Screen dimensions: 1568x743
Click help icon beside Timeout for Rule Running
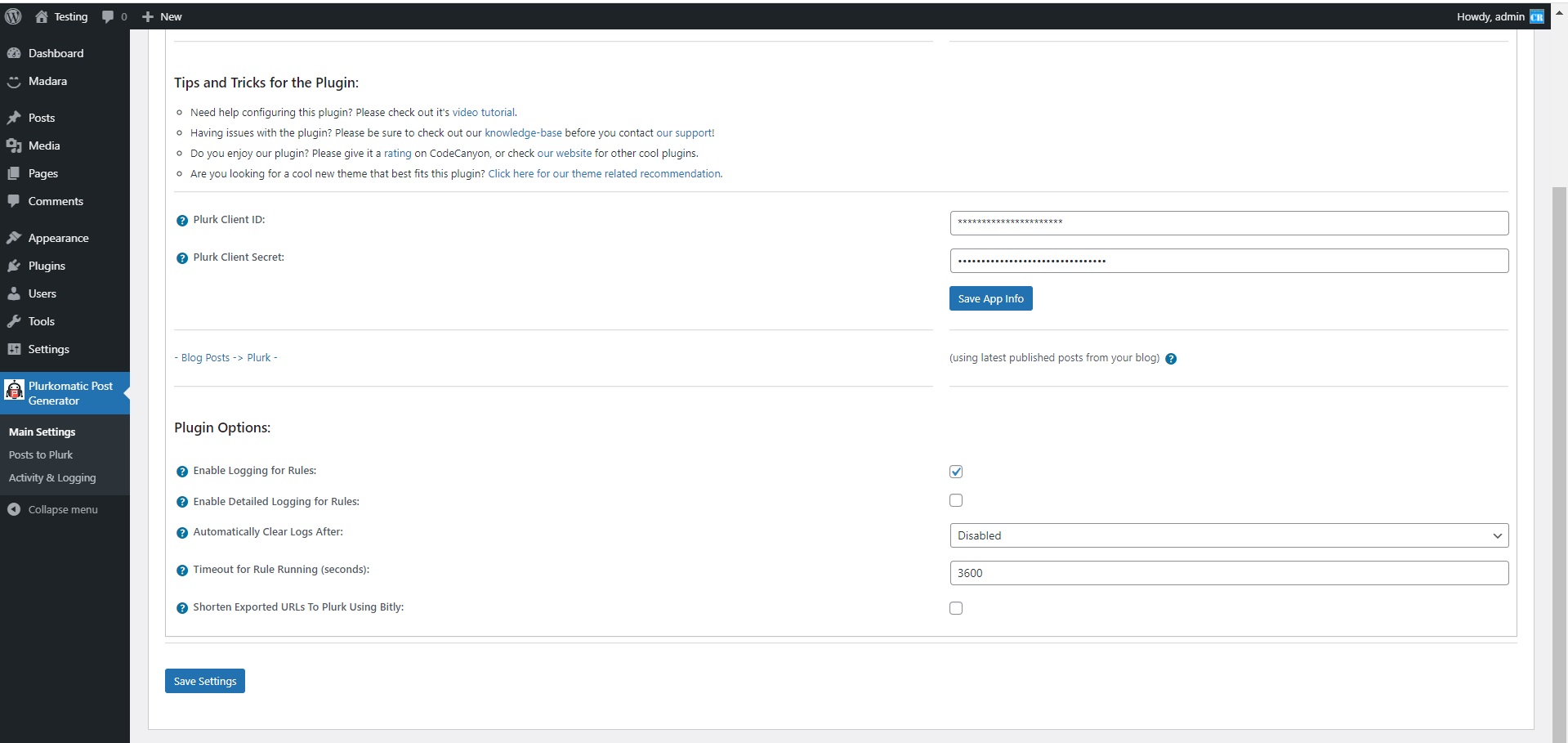pyautogui.click(x=182, y=571)
